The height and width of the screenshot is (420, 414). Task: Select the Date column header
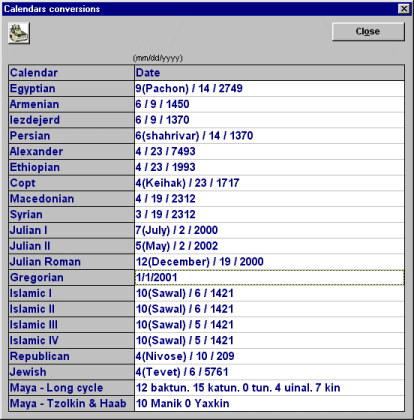tap(269, 73)
